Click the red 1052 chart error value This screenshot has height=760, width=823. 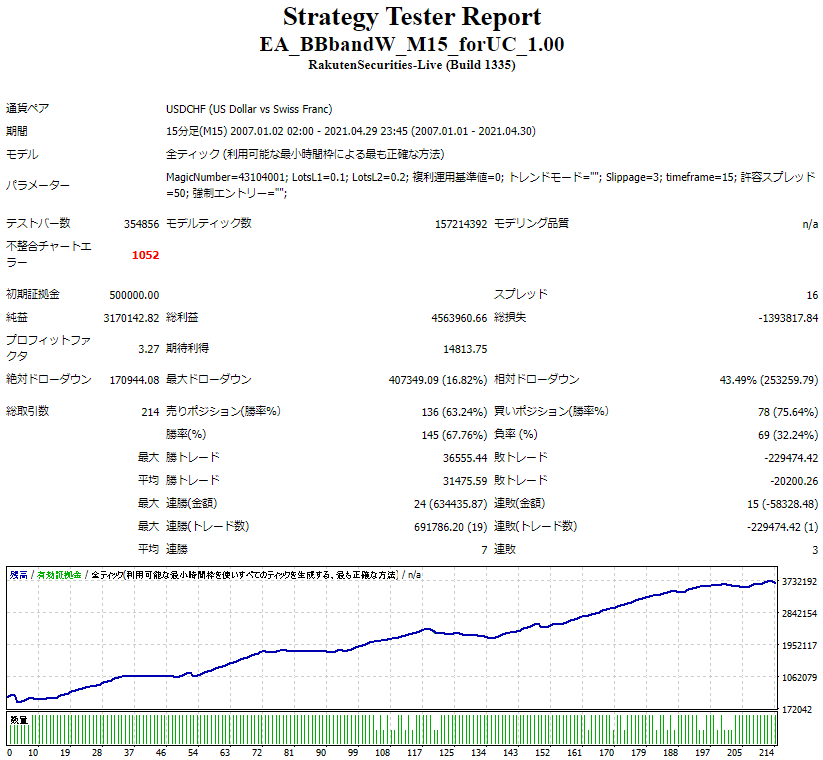(x=145, y=255)
